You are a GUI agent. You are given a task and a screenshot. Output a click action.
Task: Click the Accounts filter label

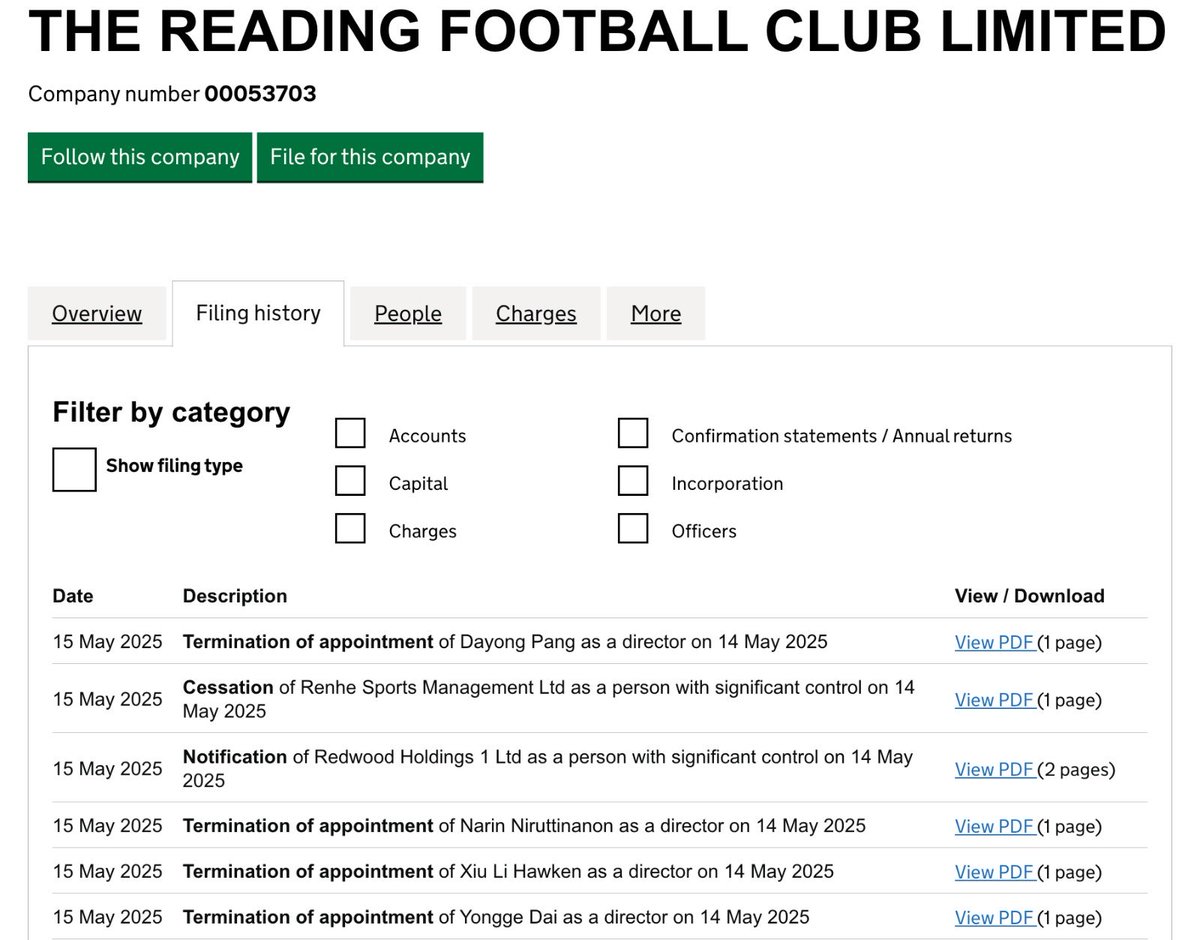coord(427,436)
